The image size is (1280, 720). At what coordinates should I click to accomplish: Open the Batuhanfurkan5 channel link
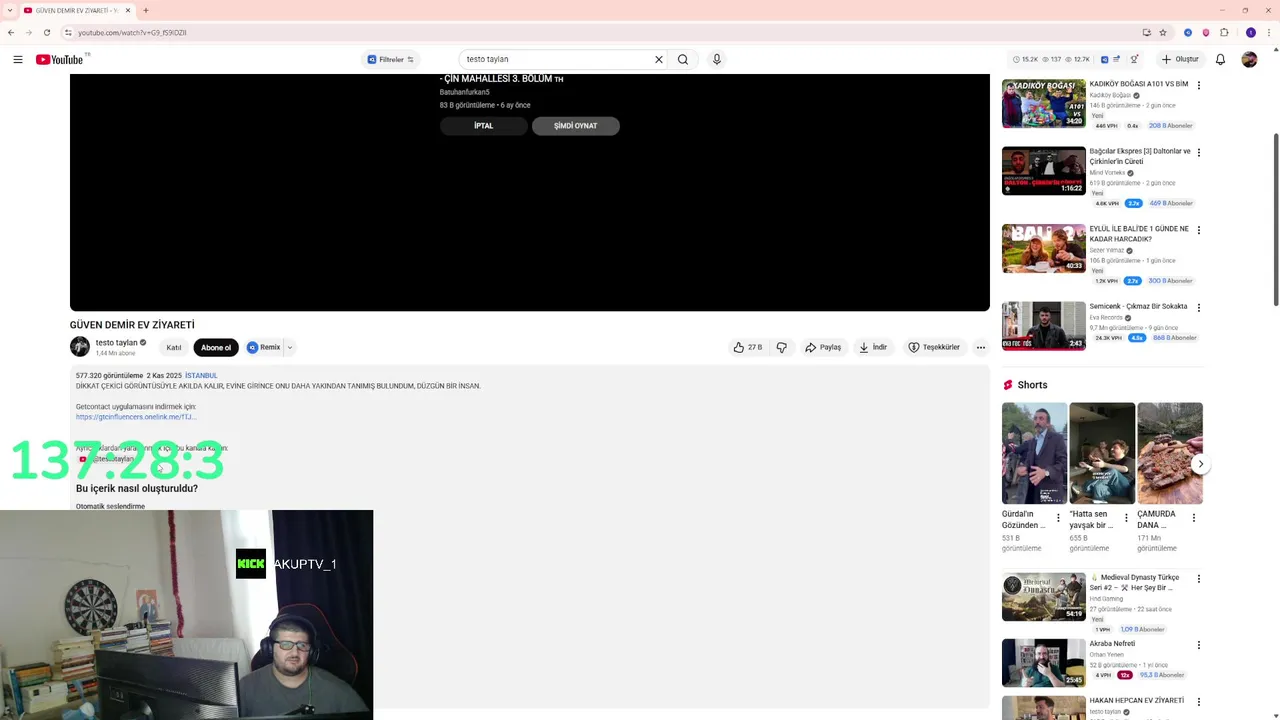point(464,92)
